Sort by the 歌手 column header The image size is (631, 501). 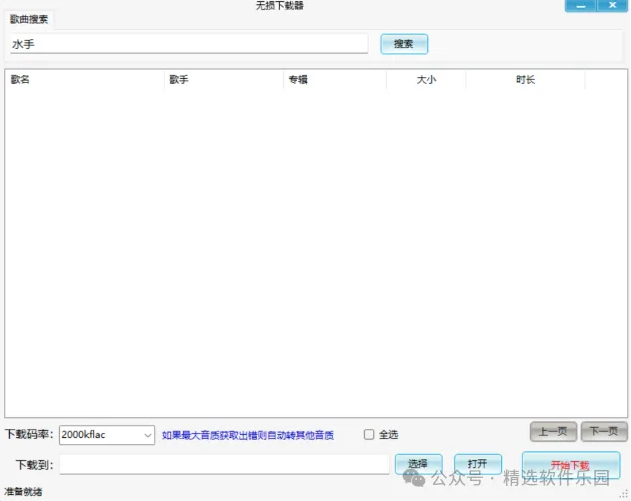pos(223,80)
